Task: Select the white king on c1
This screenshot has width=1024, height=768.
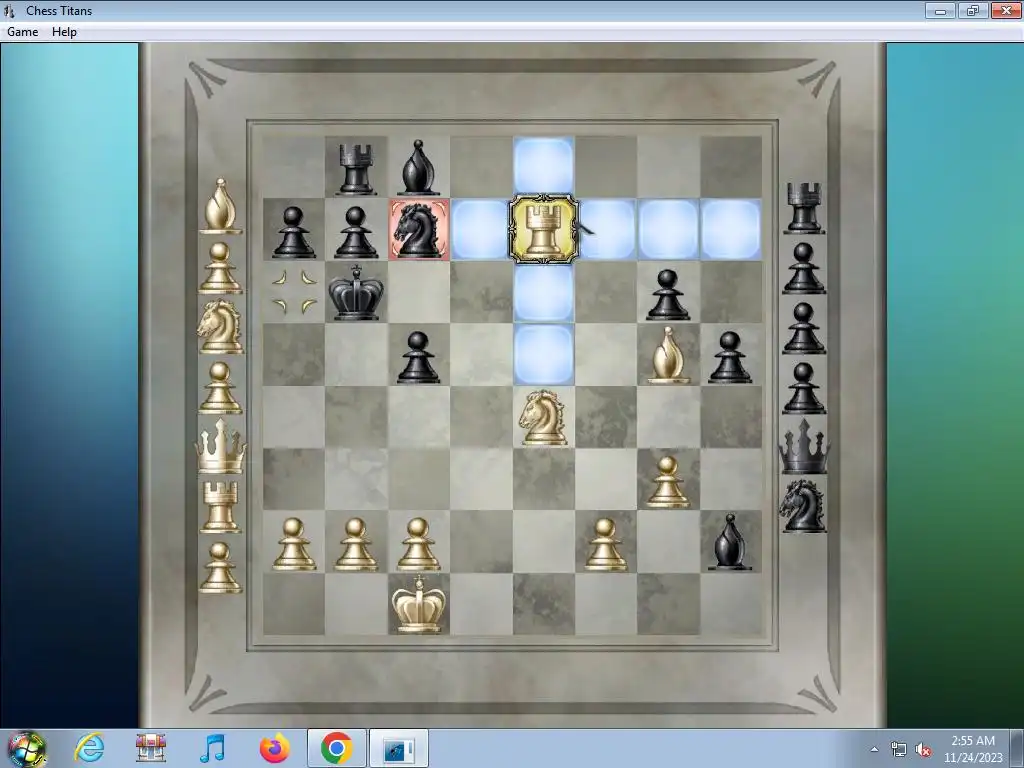Action: point(419,604)
